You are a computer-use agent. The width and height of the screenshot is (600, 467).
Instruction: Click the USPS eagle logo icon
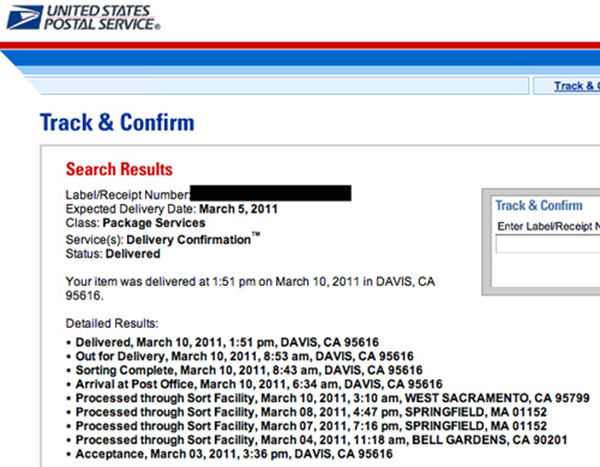tap(25, 17)
